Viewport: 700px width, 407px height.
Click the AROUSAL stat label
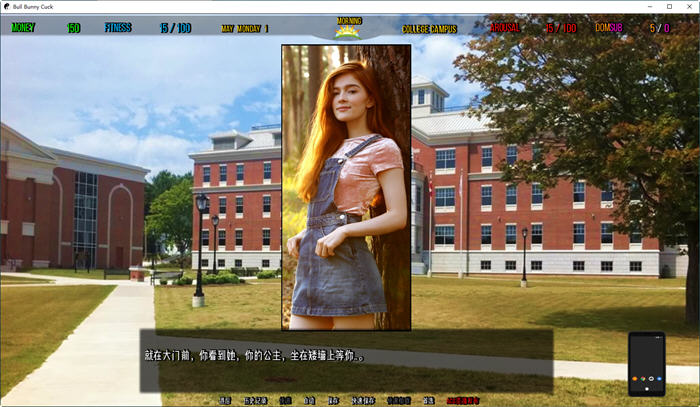click(506, 28)
